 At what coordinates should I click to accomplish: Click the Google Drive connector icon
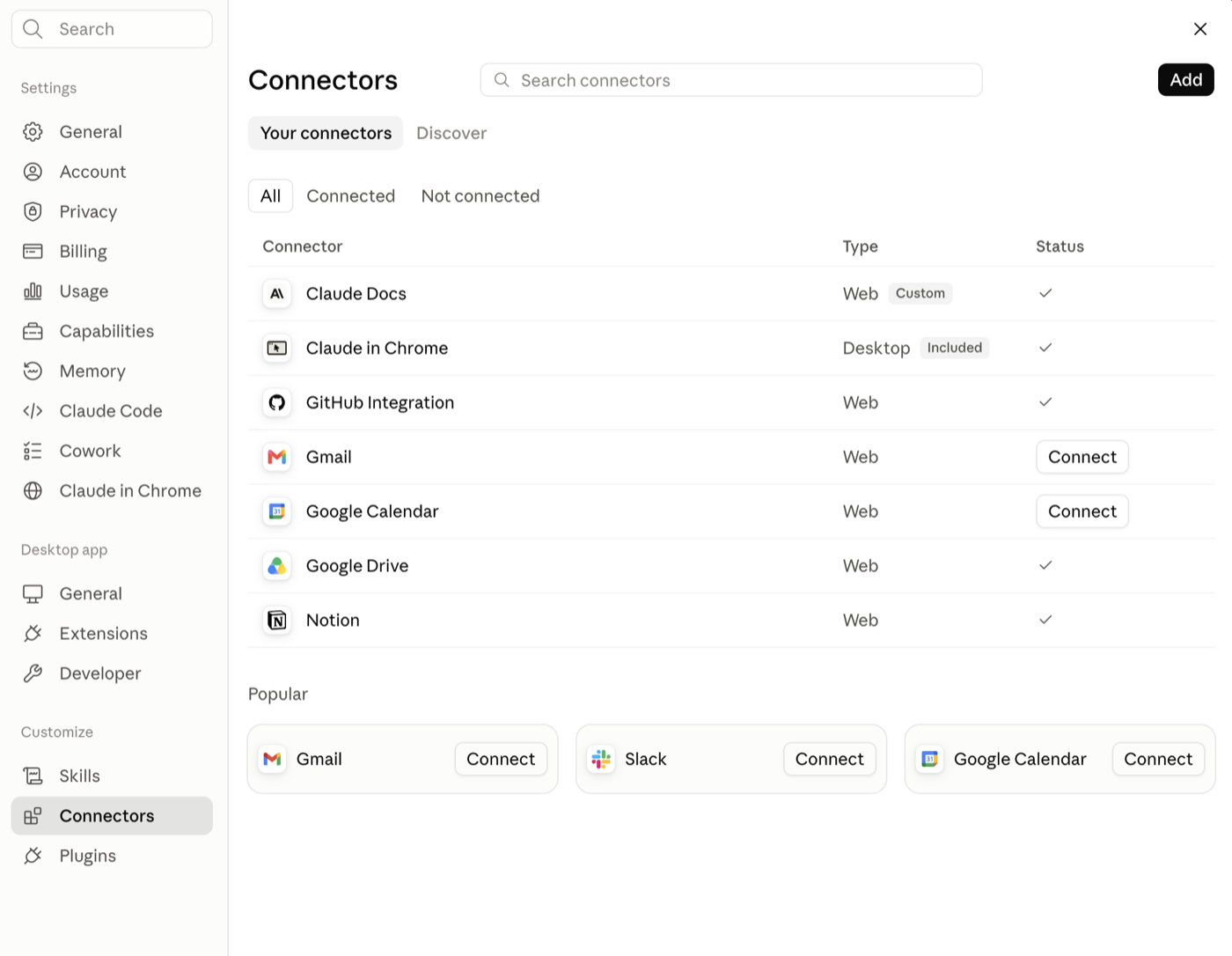click(277, 566)
